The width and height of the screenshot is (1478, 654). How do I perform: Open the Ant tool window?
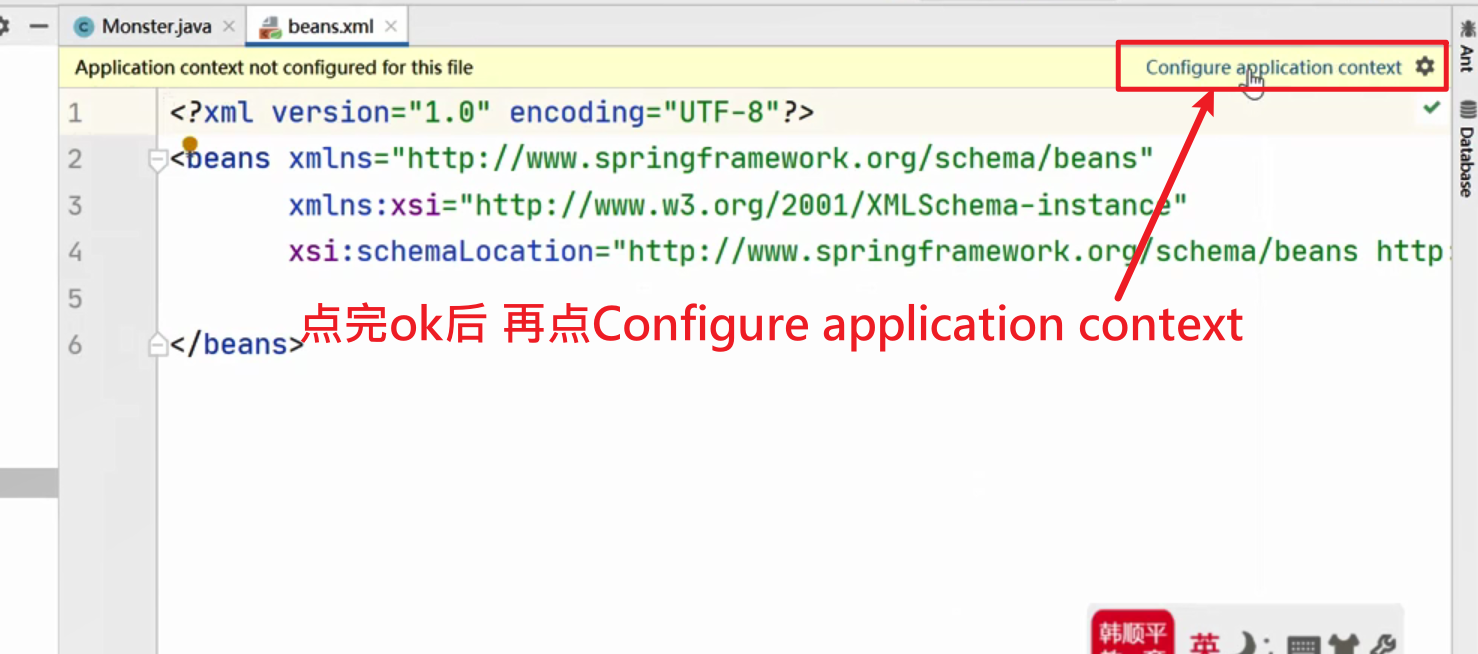pos(1466,46)
